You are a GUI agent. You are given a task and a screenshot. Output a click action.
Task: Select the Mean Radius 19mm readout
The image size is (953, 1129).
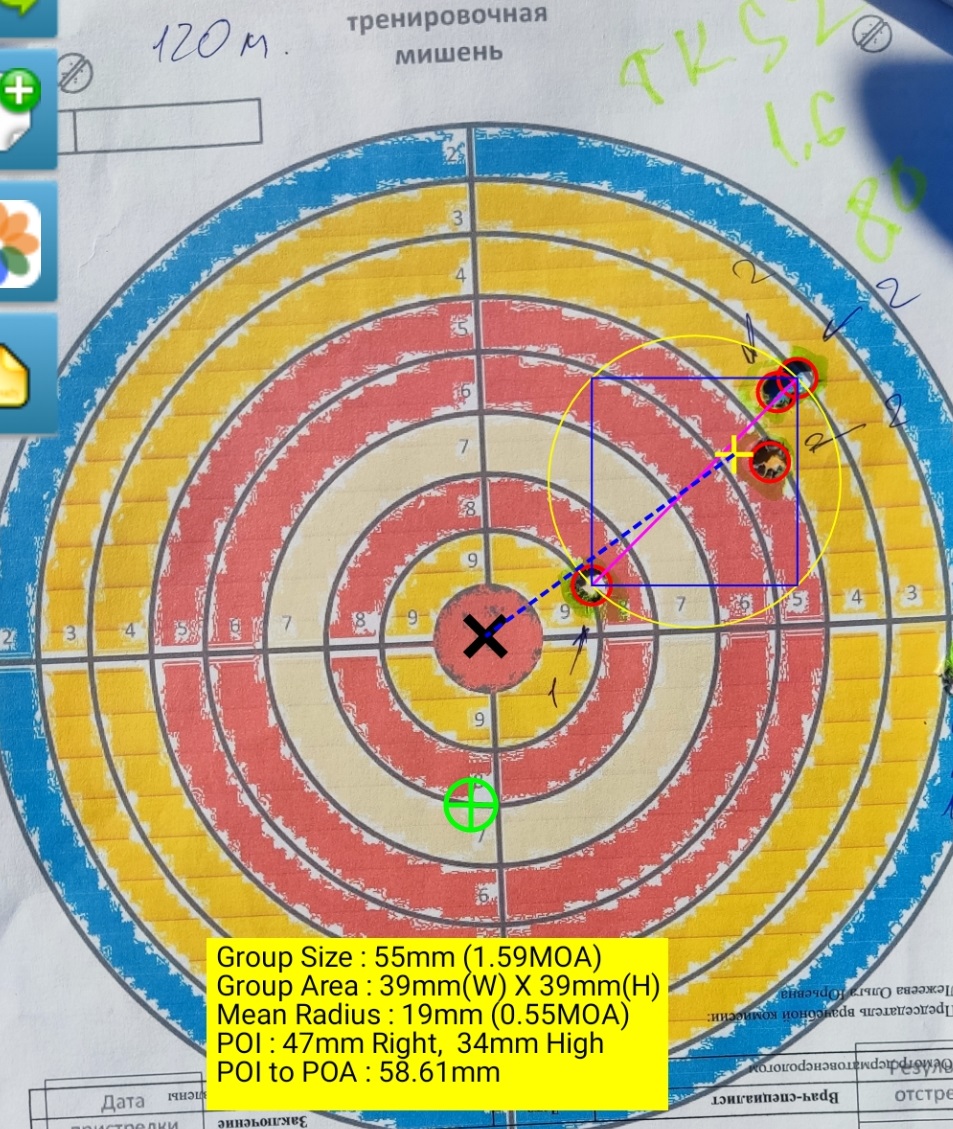[422, 1015]
